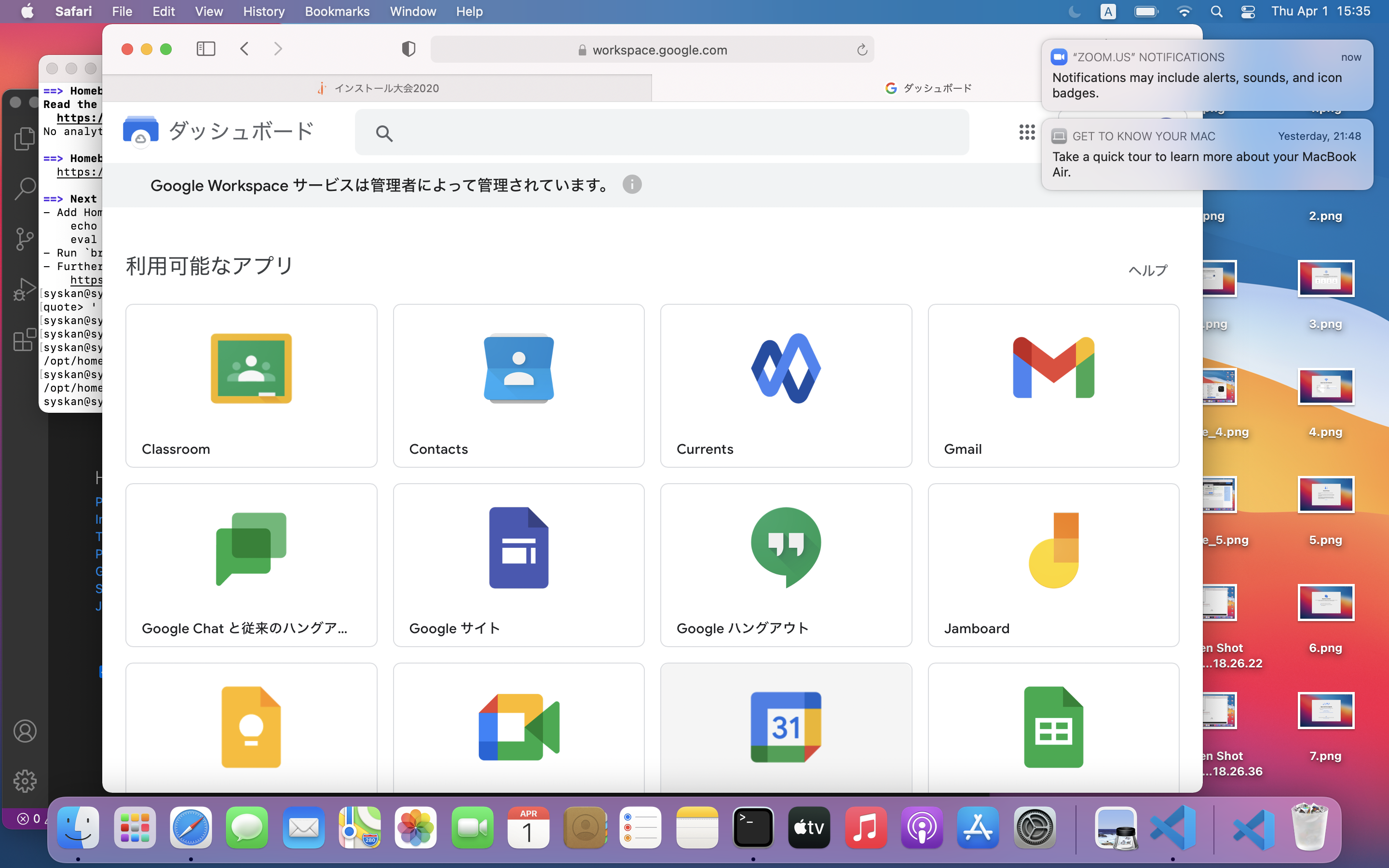Open the 3.png desktop thumbnail

click(1325, 279)
